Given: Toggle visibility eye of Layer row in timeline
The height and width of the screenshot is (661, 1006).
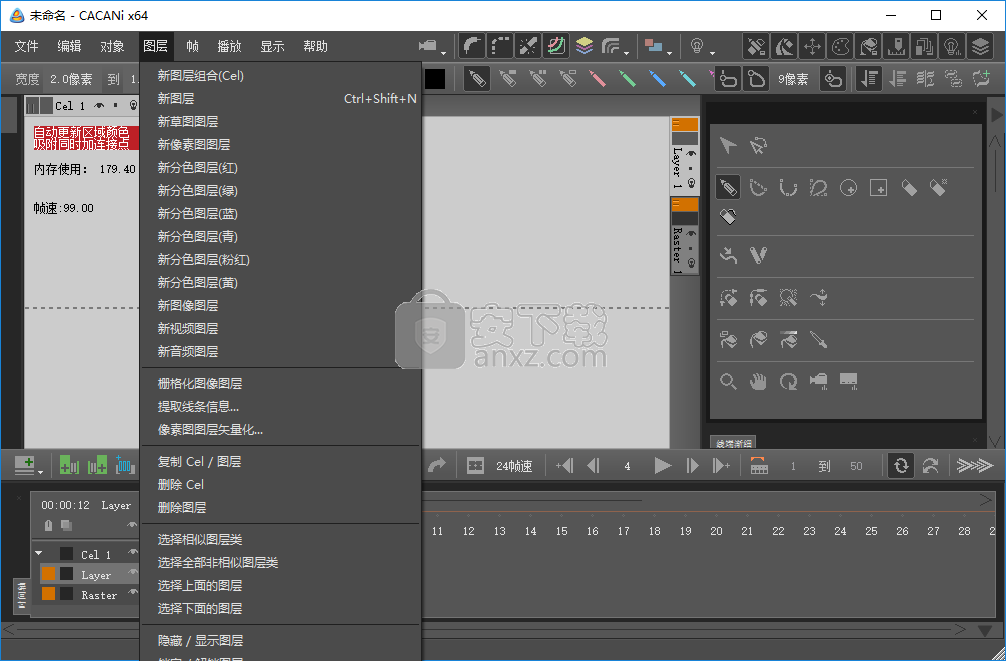Looking at the screenshot, I should 133,574.
